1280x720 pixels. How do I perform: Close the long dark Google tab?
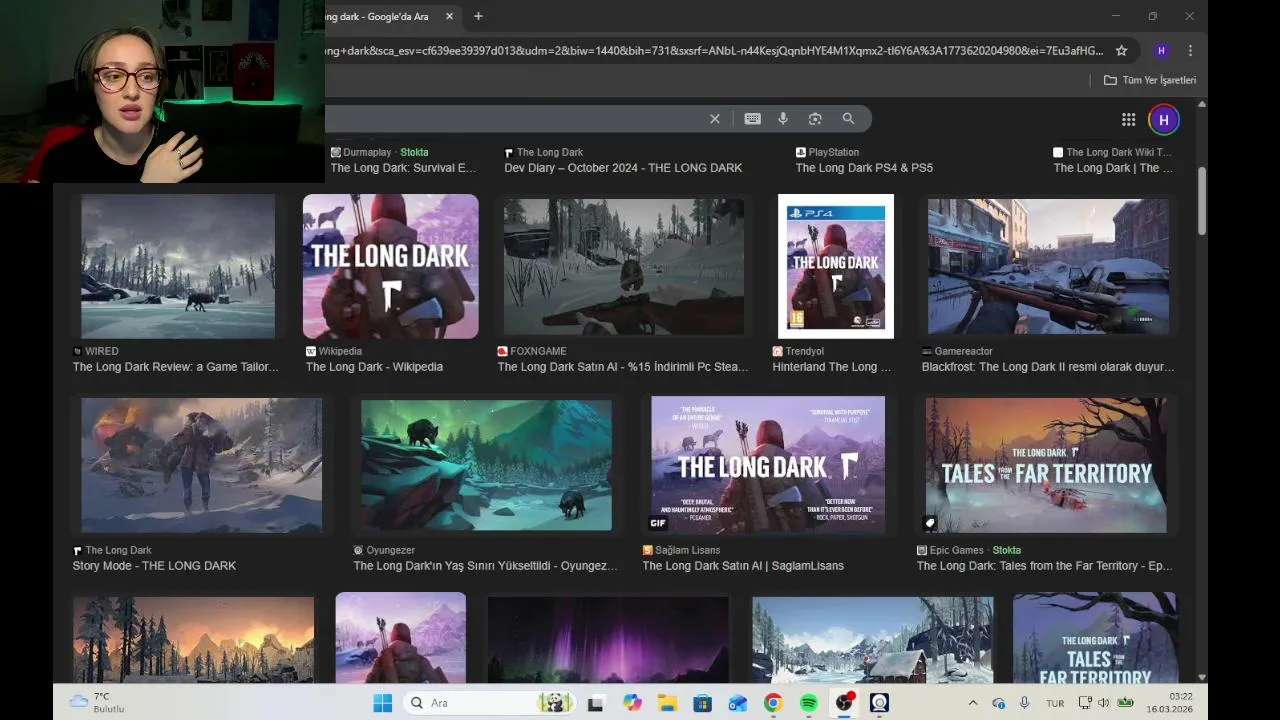[x=449, y=16]
